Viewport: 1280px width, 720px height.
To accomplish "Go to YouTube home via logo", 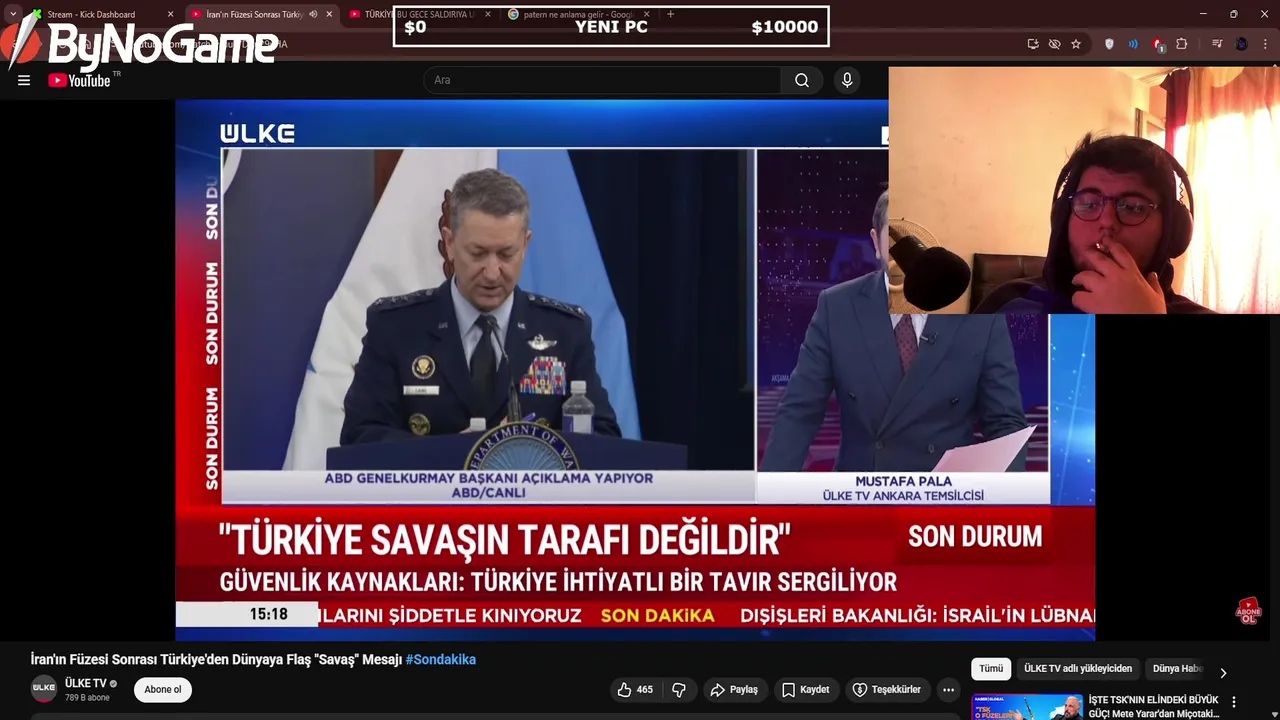I will (x=80, y=80).
